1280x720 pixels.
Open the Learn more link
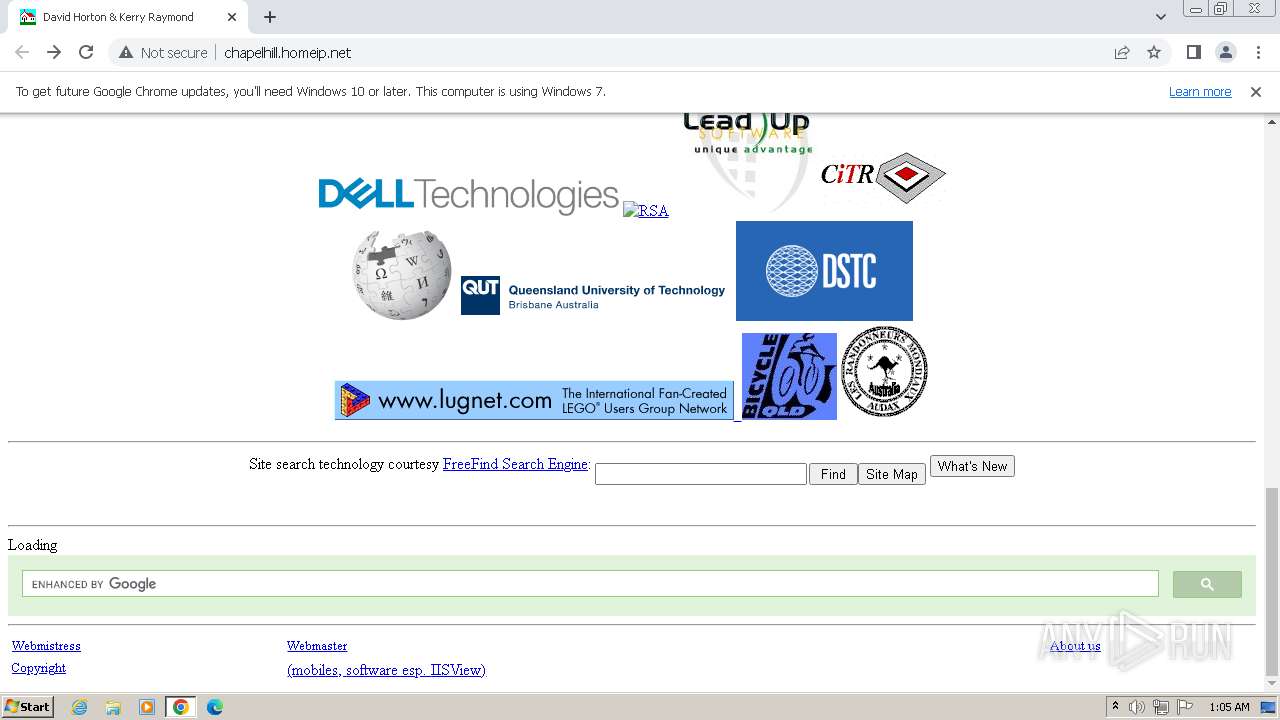(x=1200, y=91)
